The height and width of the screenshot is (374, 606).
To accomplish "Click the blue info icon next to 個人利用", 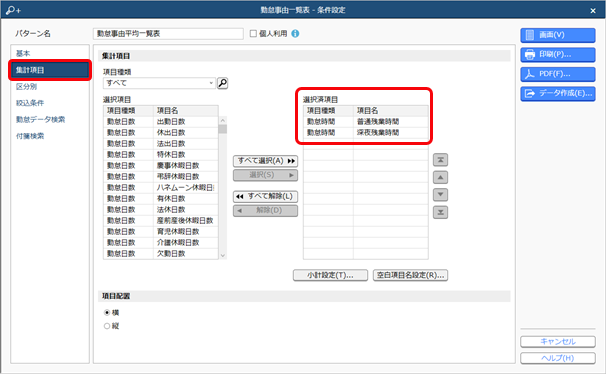I will point(295,34).
